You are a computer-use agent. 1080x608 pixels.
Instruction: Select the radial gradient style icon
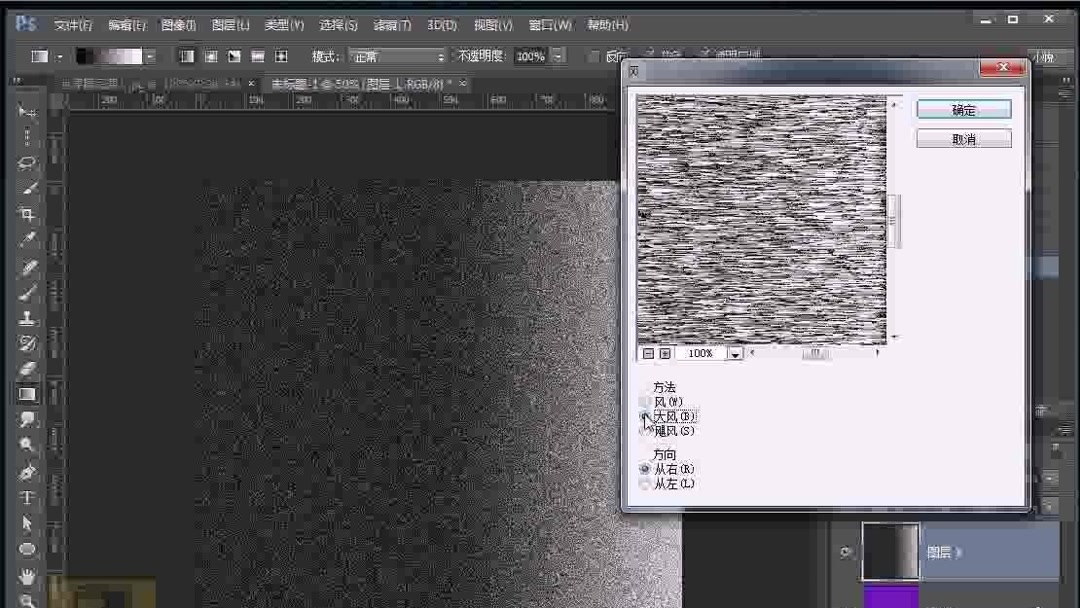[210, 55]
